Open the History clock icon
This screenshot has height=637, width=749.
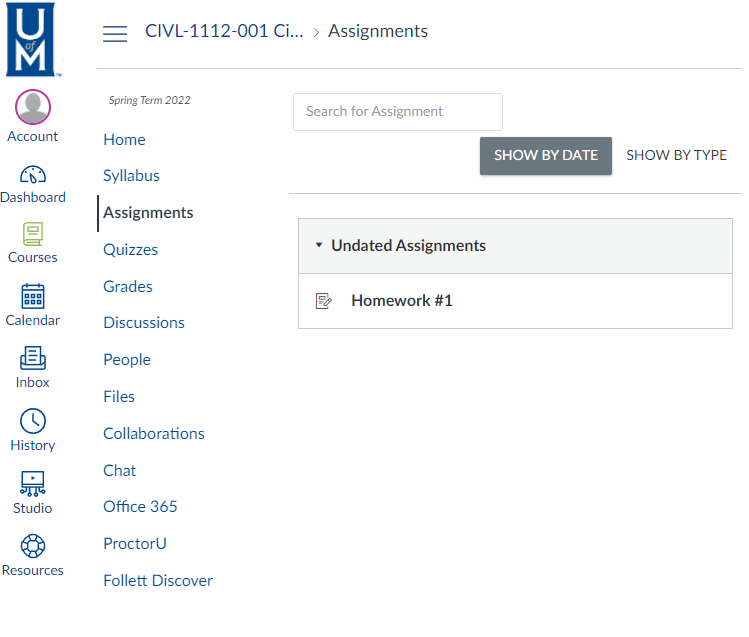click(x=33, y=421)
